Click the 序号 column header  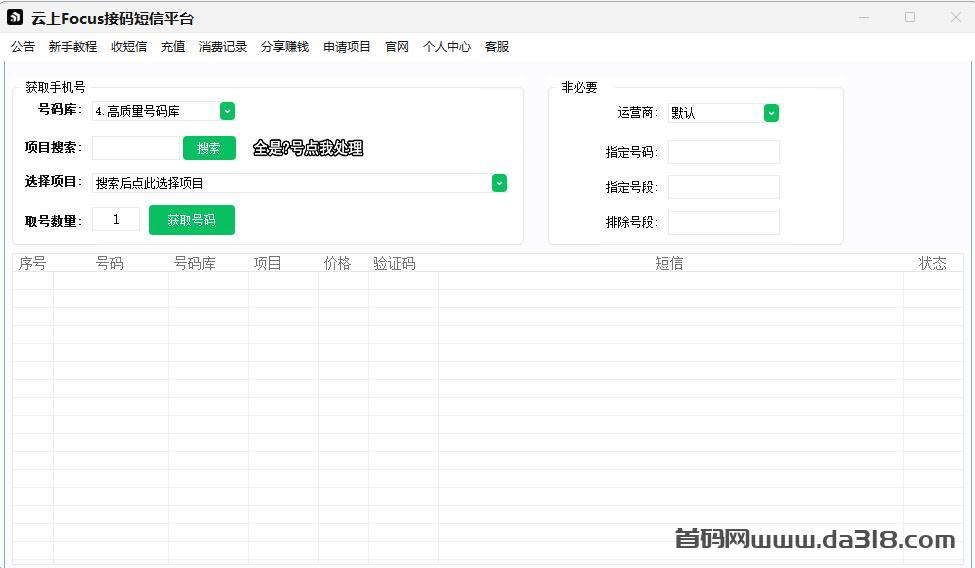click(x=32, y=263)
